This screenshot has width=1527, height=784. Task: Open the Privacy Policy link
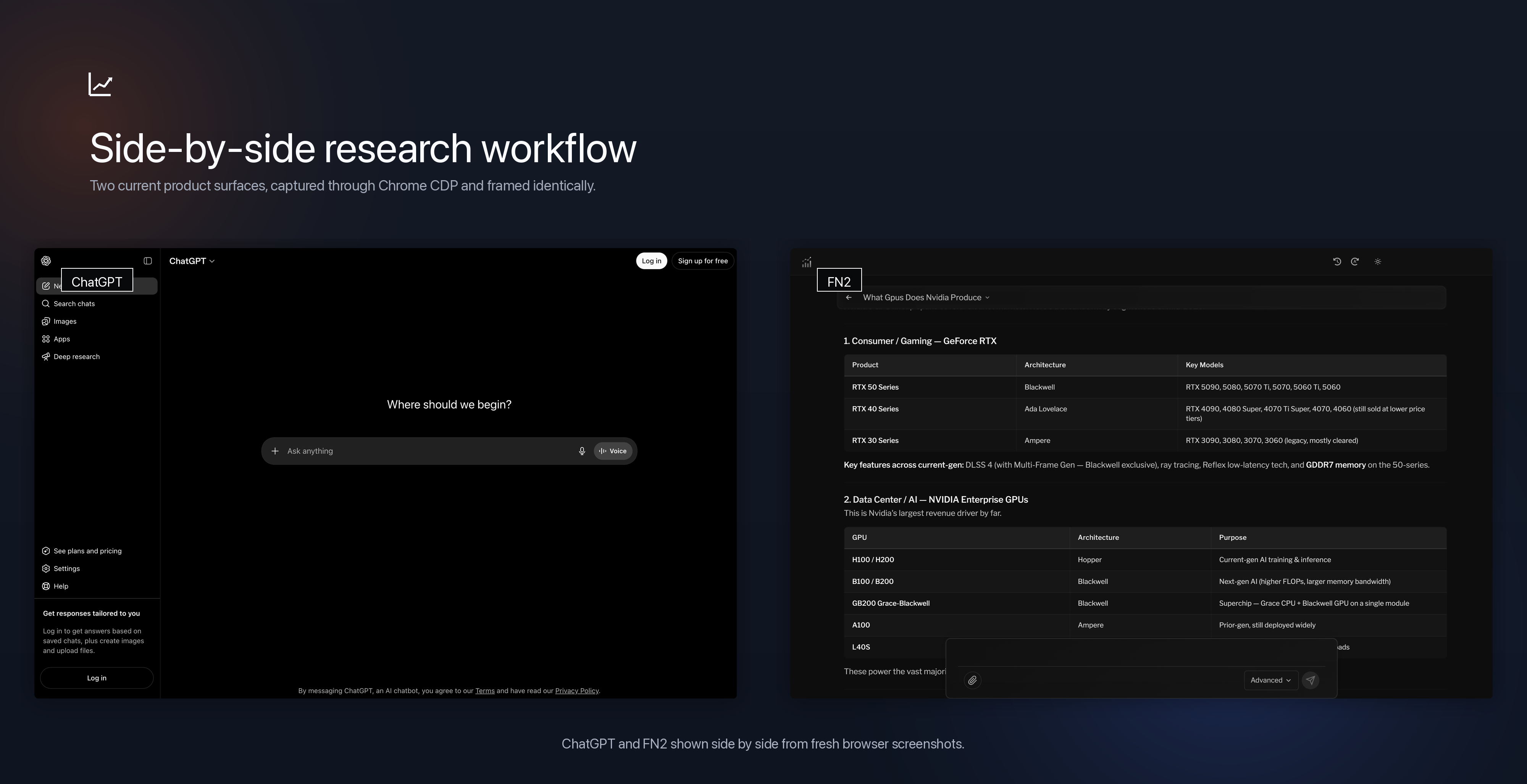(577, 691)
